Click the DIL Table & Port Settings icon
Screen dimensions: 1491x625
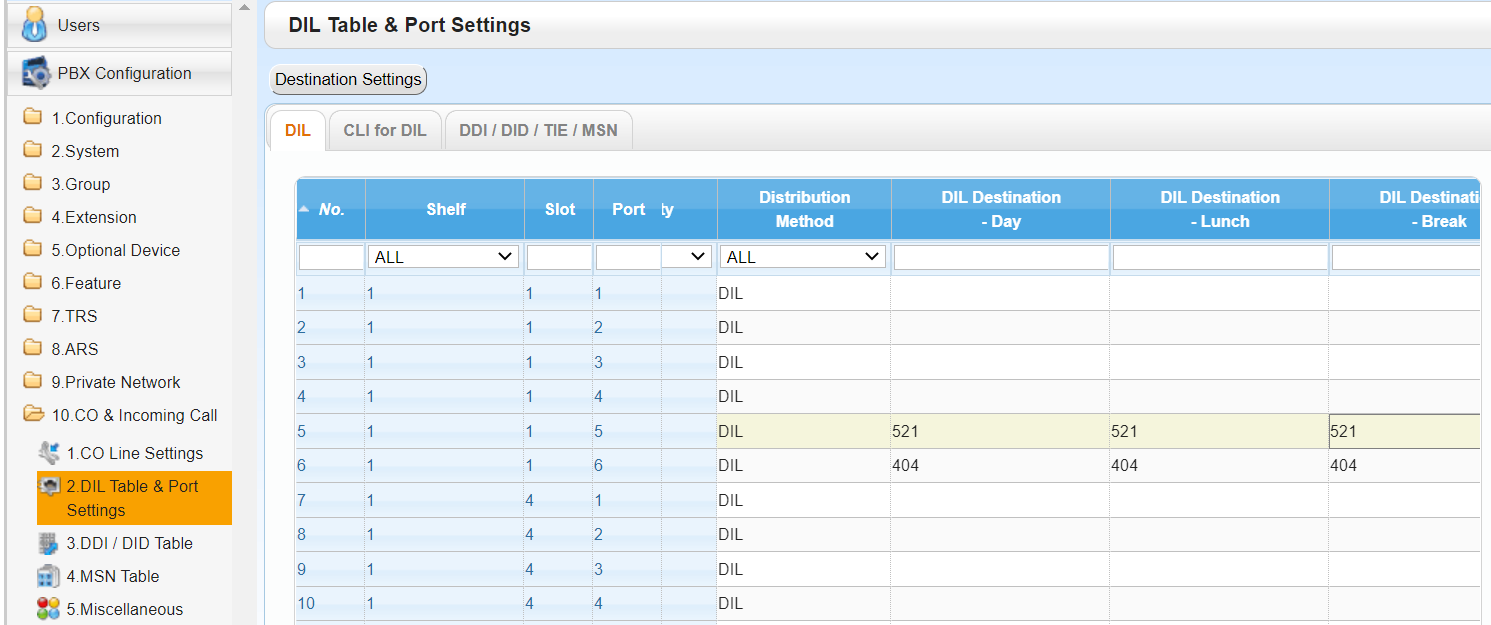48,487
